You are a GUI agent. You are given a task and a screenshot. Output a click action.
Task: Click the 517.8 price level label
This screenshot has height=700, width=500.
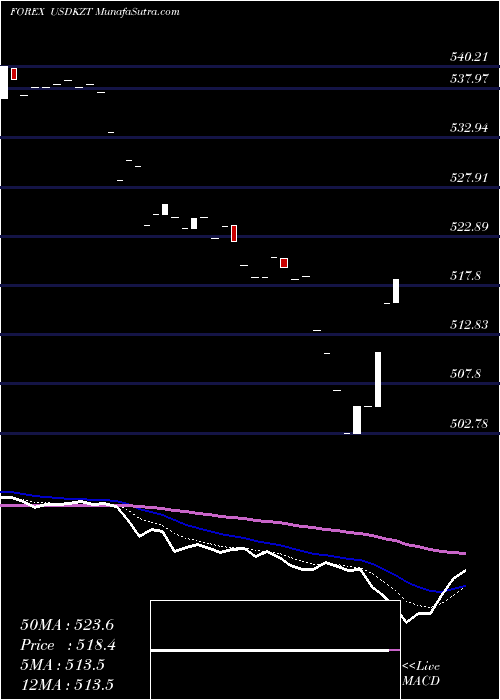466,276
